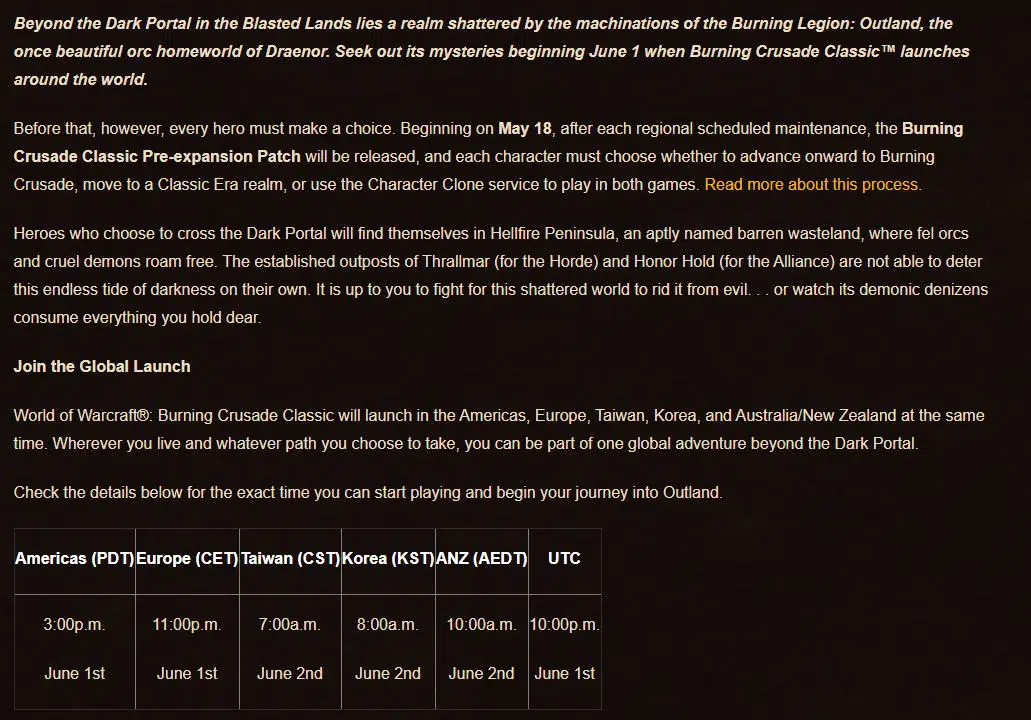Click the ANZ (AEDT) column header

click(482, 558)
